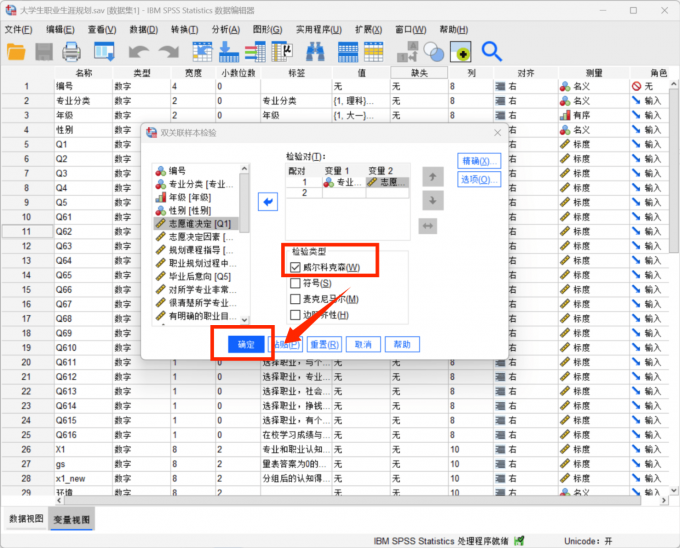Move pair down arrow button
The width and height of the screenshot is (680, 548).
(432, 200)
